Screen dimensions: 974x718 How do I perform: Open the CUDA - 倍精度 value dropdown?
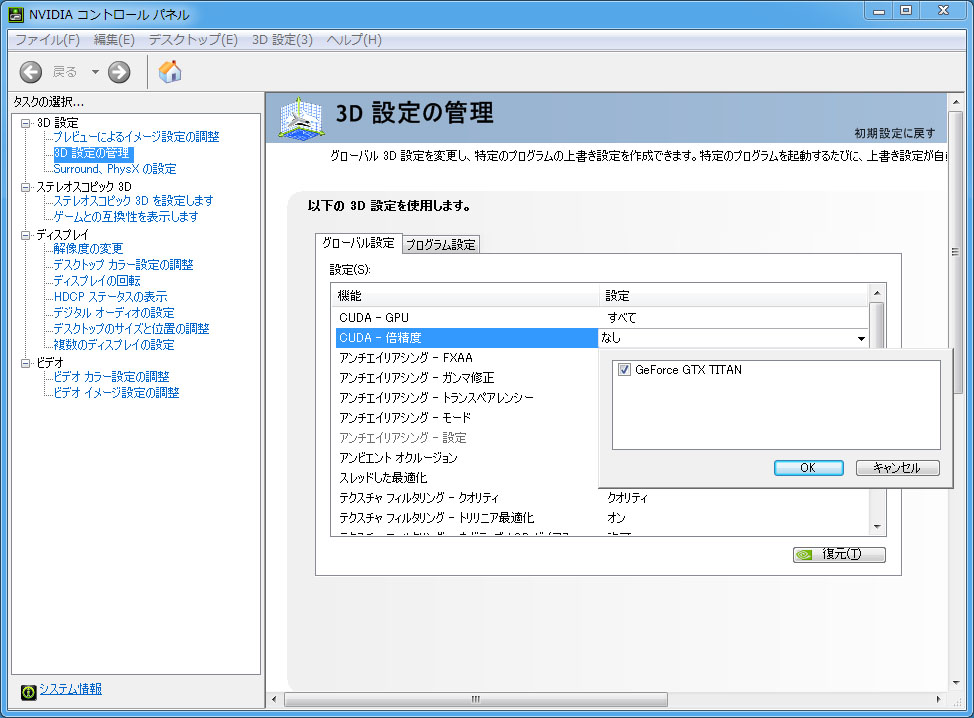pos(861,339)
